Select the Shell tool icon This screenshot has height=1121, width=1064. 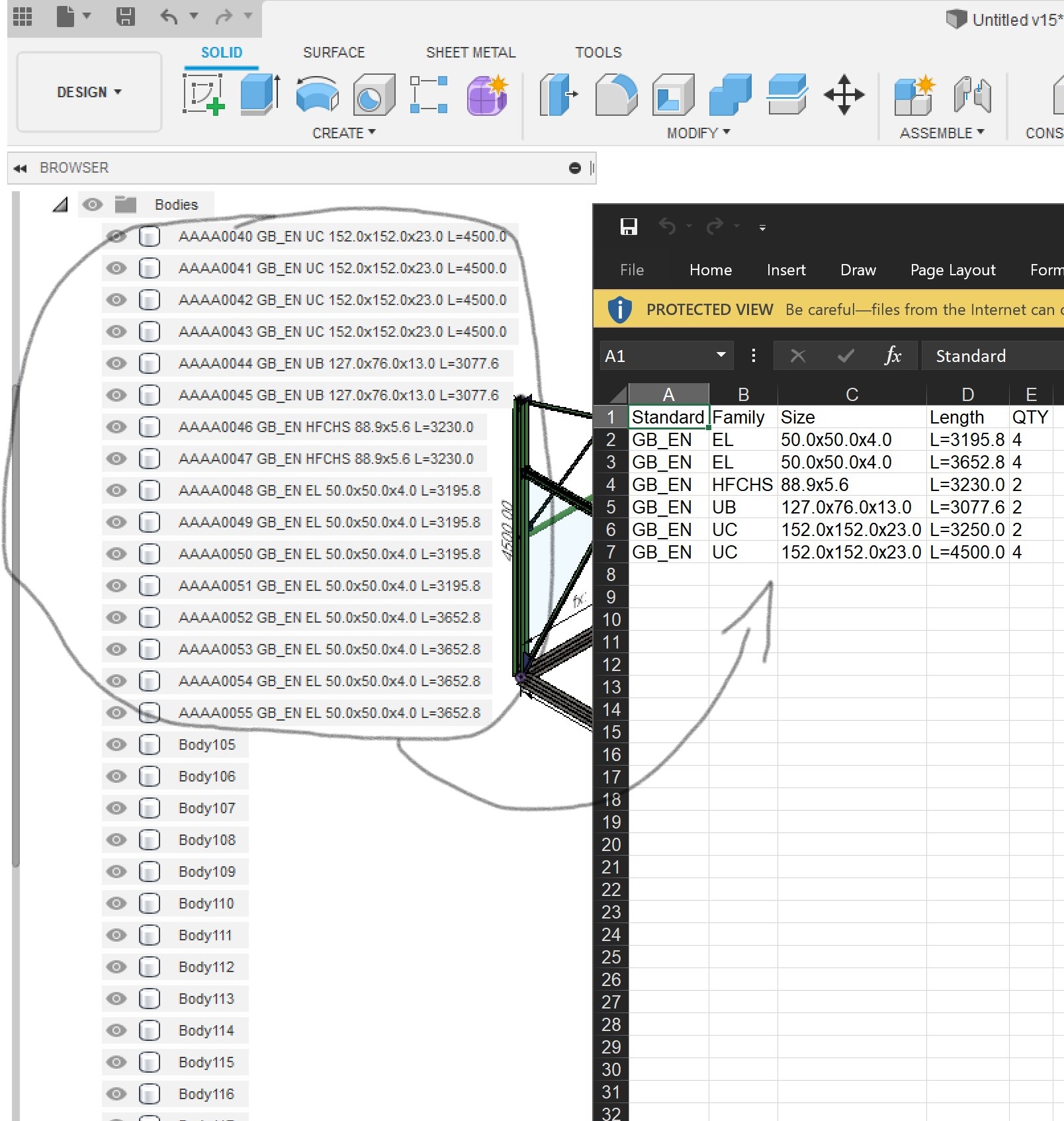(673, 95)
